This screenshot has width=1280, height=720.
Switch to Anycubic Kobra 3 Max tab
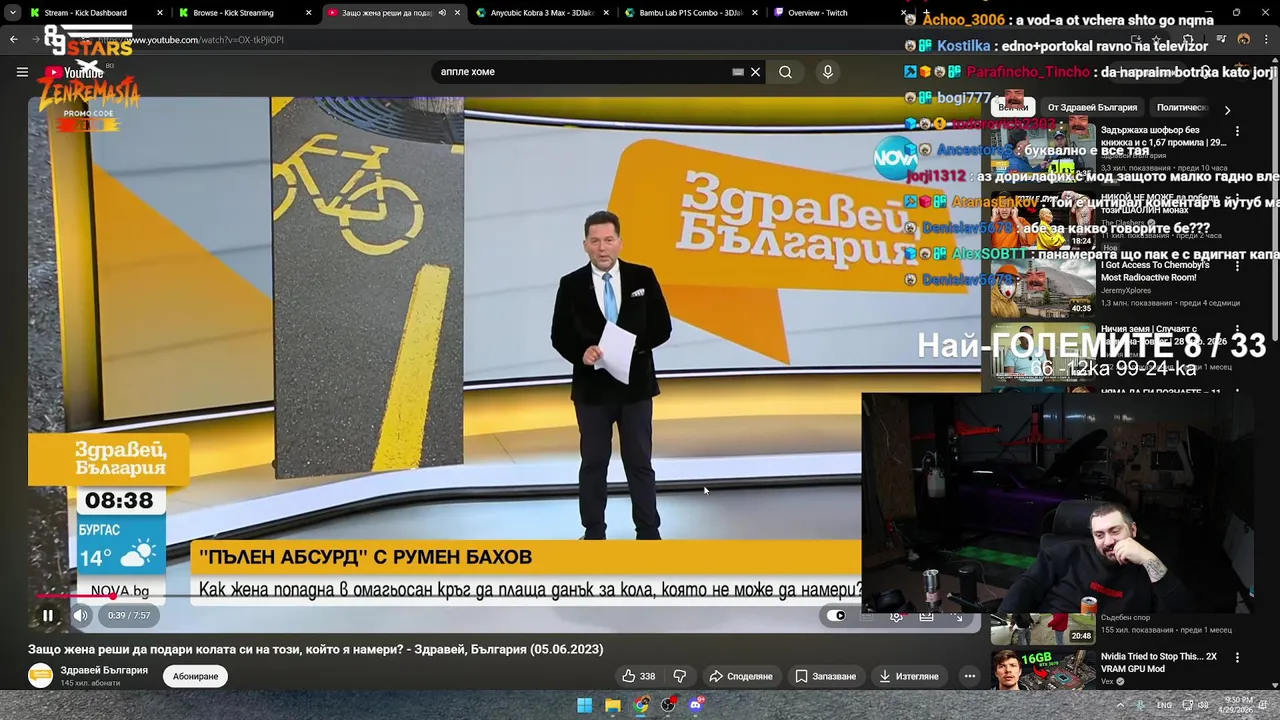[x=542, y=13]
